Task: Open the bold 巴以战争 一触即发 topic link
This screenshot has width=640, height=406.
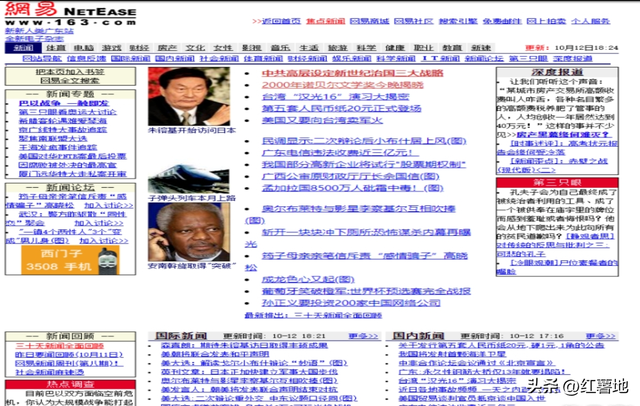Action: [x=64, y=103]
